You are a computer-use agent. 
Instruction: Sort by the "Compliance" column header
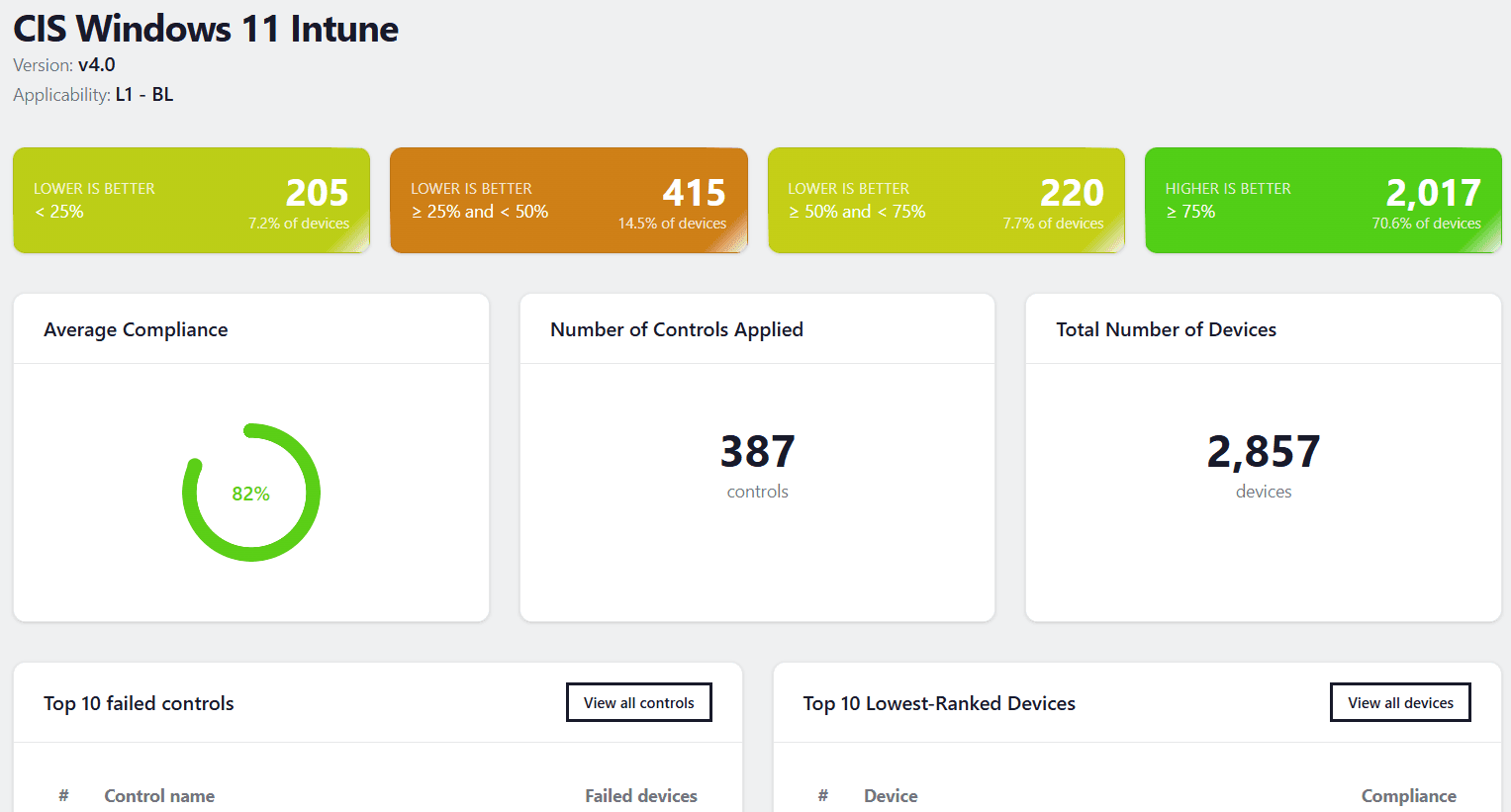[x=1408, y=795]
